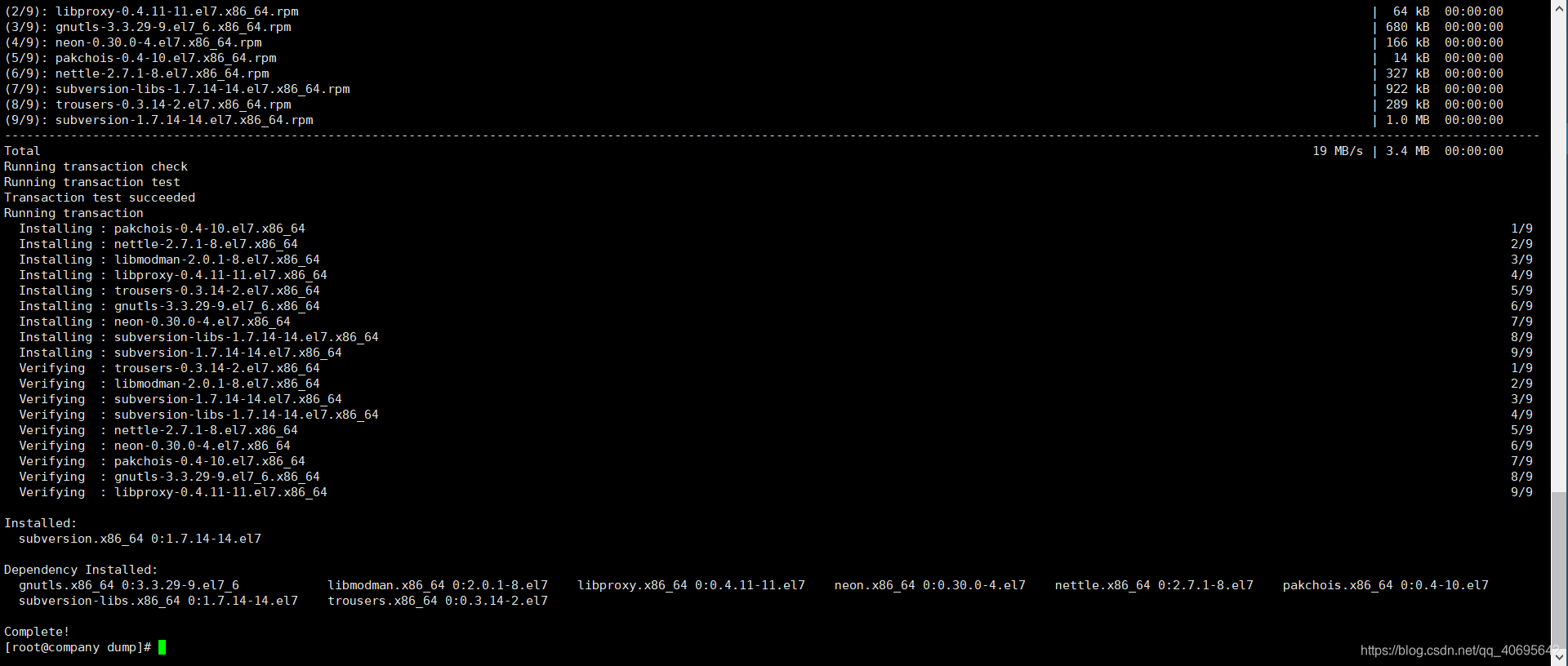This screenshot has width=1568, height=666.
Task: Click the 'Complete!' message line
Action: coord(37,632)
